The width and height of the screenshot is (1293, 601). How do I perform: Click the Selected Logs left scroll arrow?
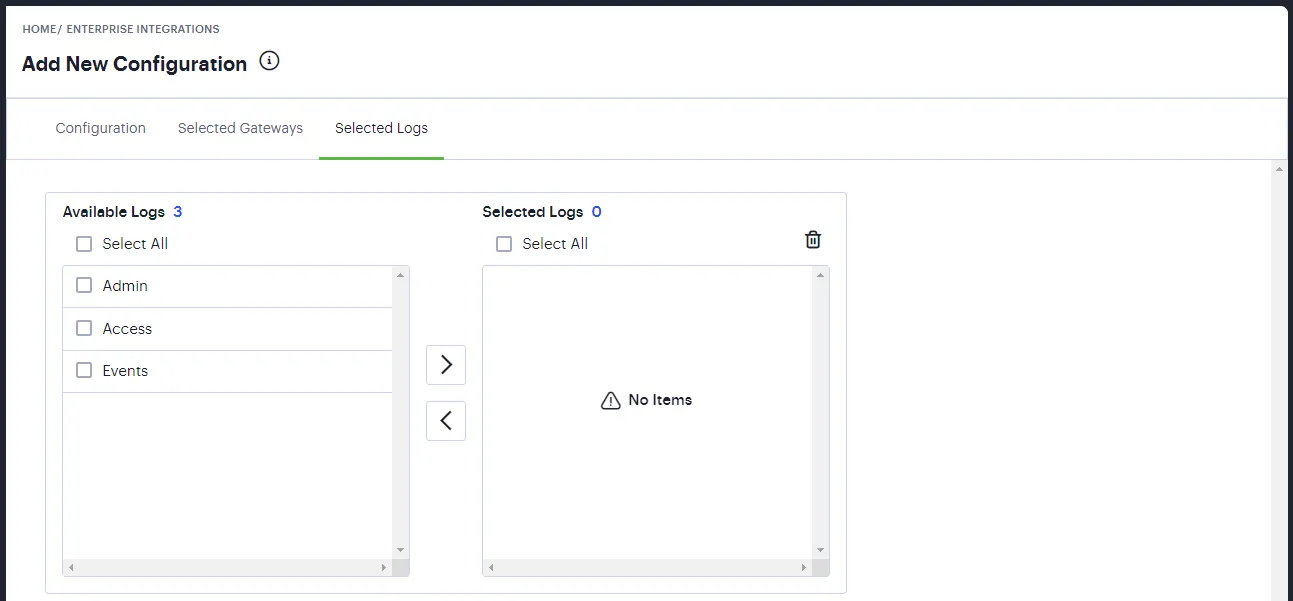[x=491, y=568]
